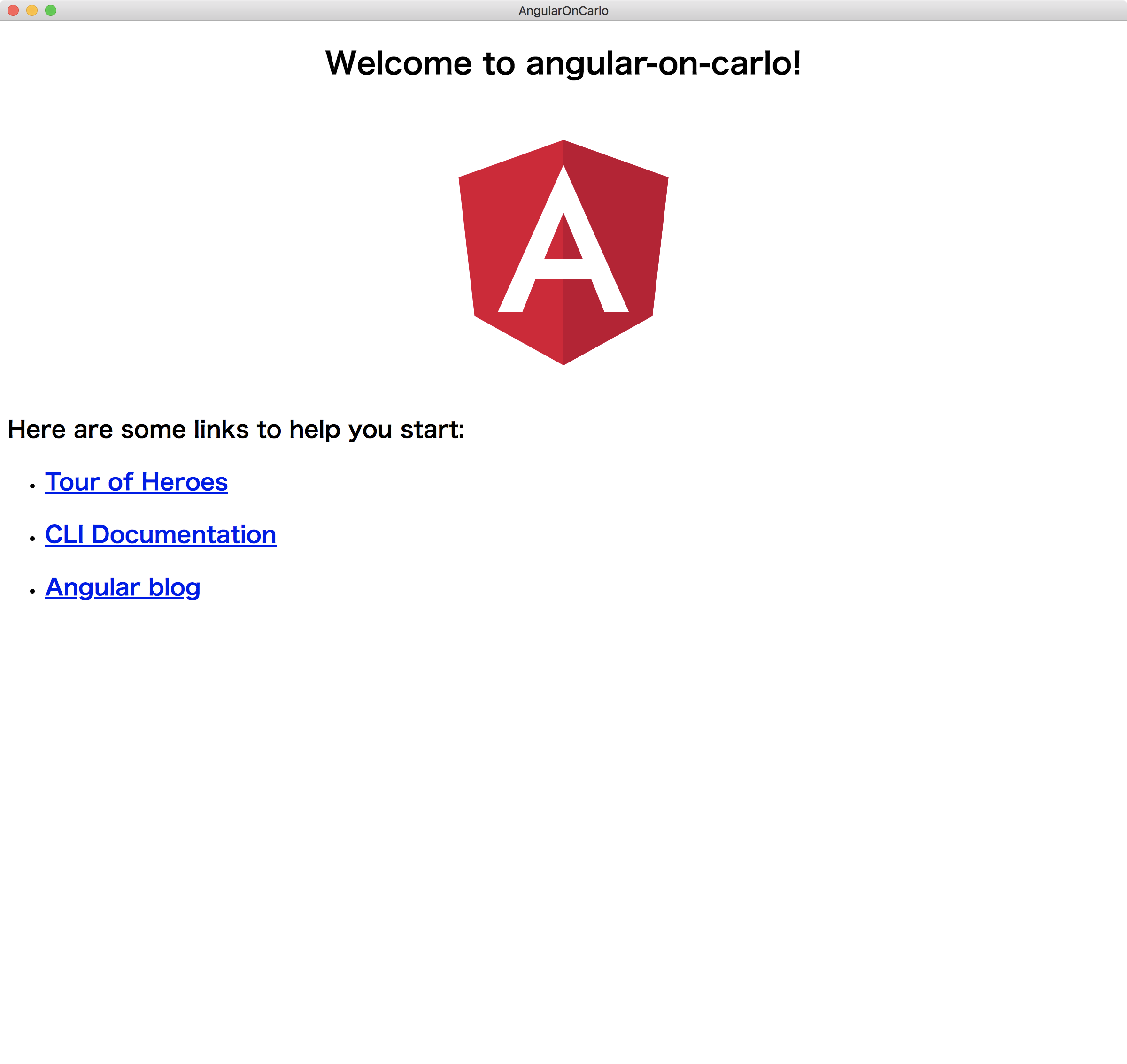Click the word 'Welcome' in the heading
The image size is (1127, 1064).
point(398,63)
